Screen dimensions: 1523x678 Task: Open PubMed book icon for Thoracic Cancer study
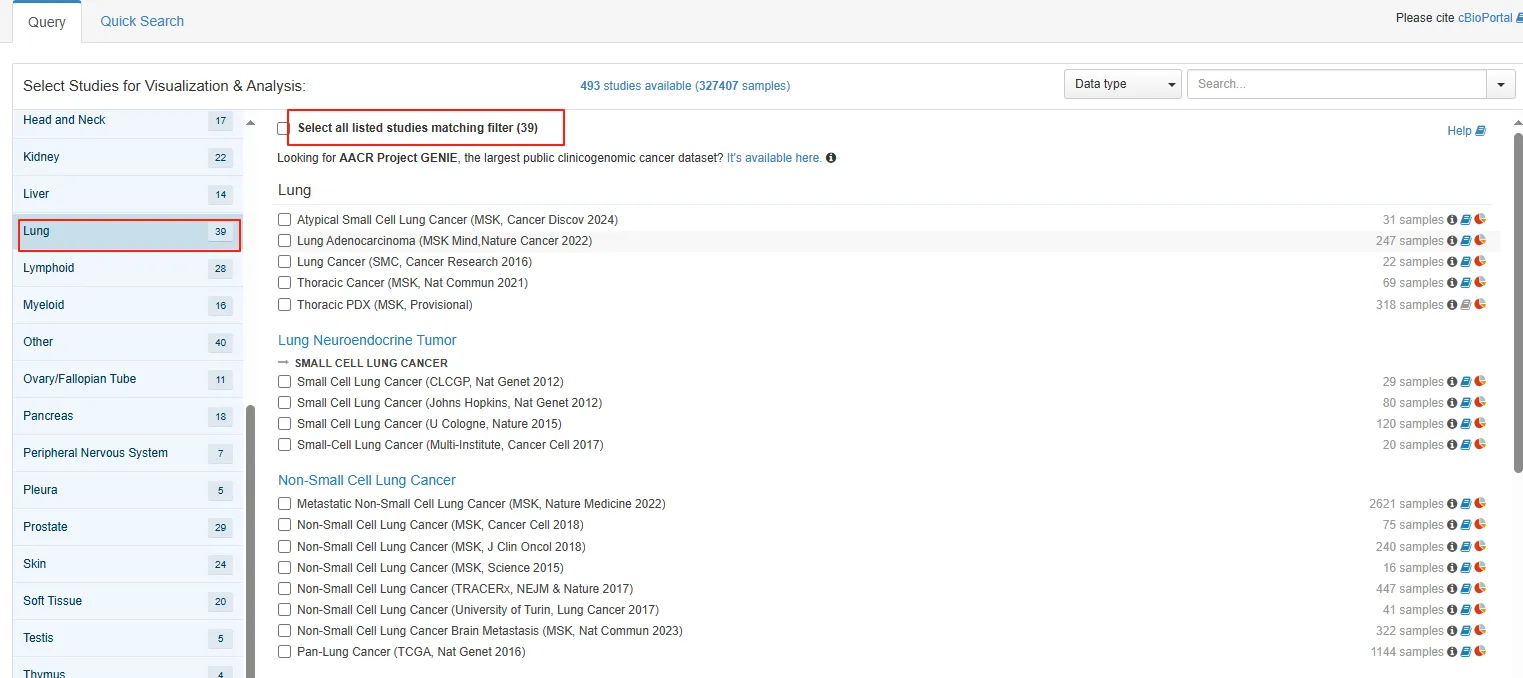click(x=1466, y=283)
